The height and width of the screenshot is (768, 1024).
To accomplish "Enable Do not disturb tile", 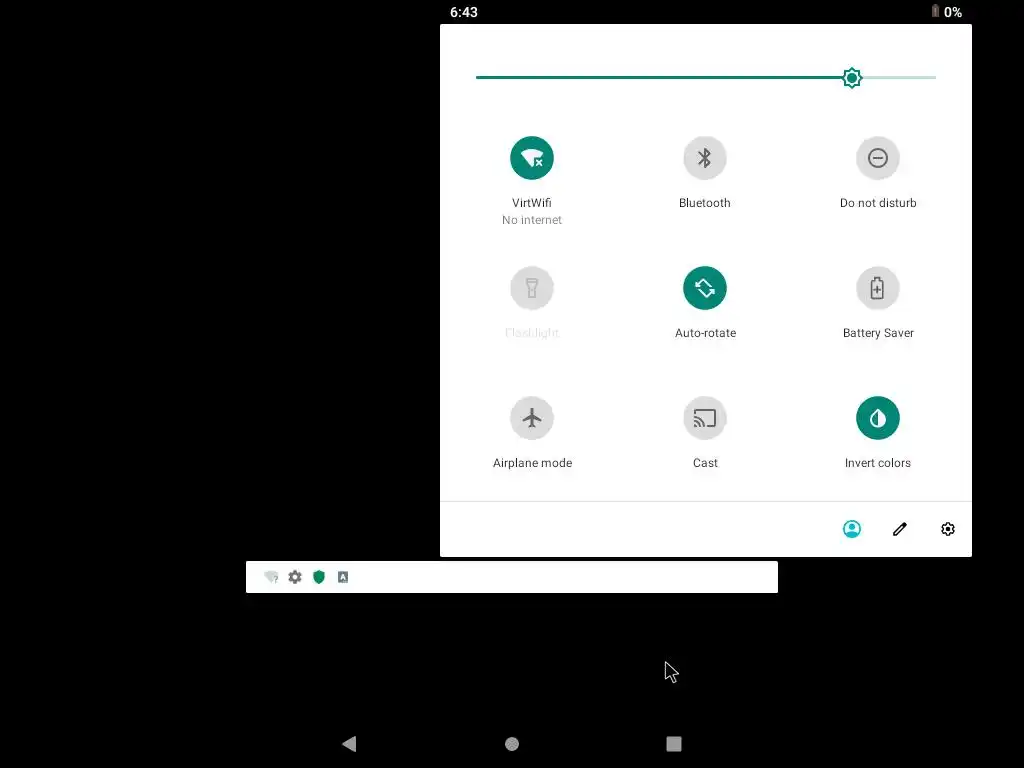I will coord(878,158).
